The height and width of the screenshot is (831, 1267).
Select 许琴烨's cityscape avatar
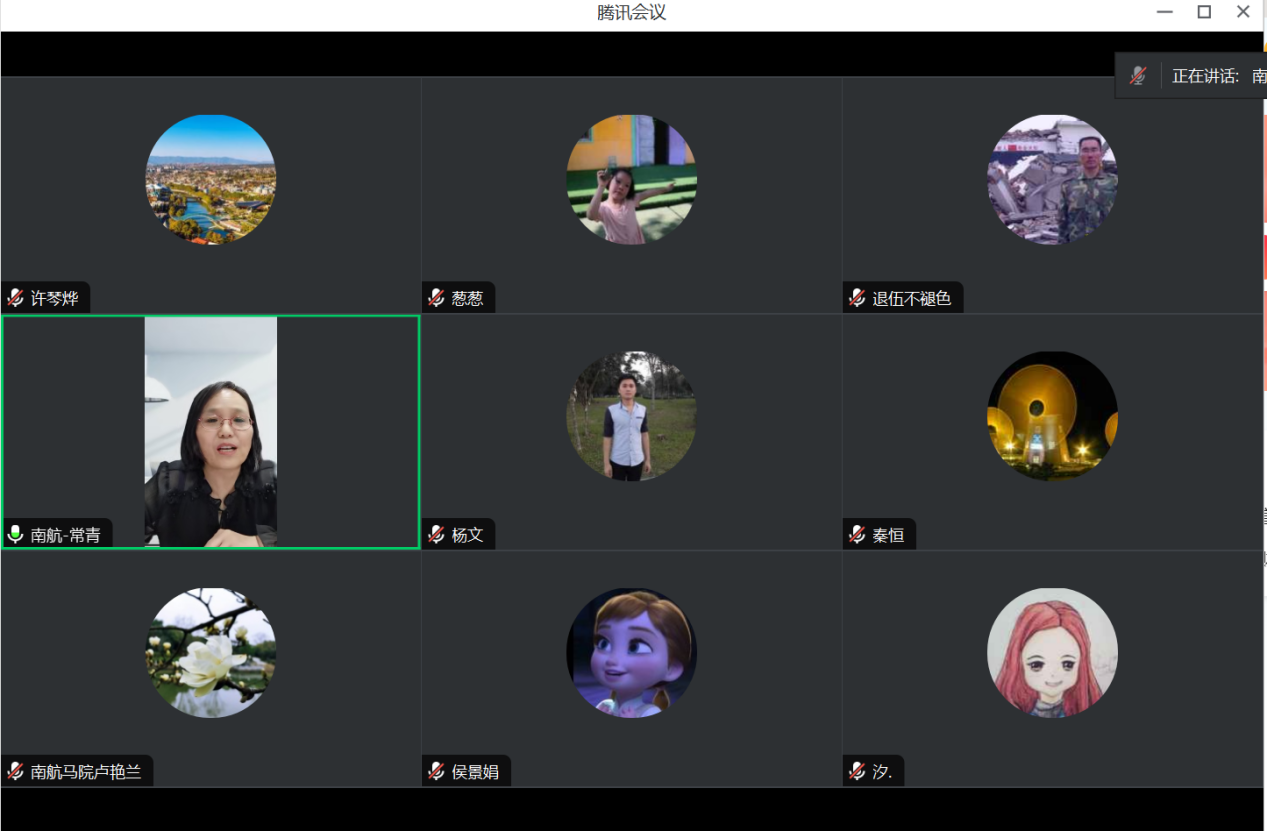coord(211,180)
